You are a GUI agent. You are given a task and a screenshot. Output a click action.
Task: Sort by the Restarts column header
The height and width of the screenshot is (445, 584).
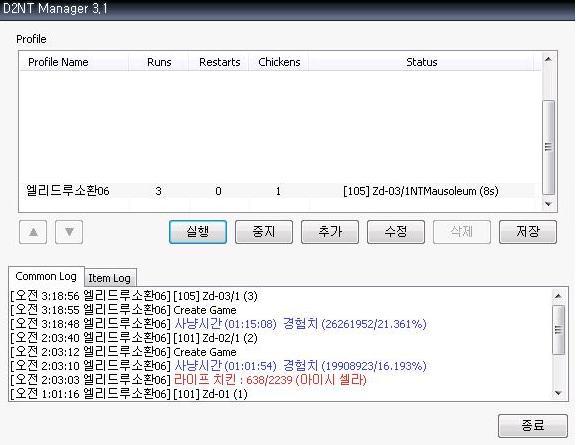tap(219, 62)
